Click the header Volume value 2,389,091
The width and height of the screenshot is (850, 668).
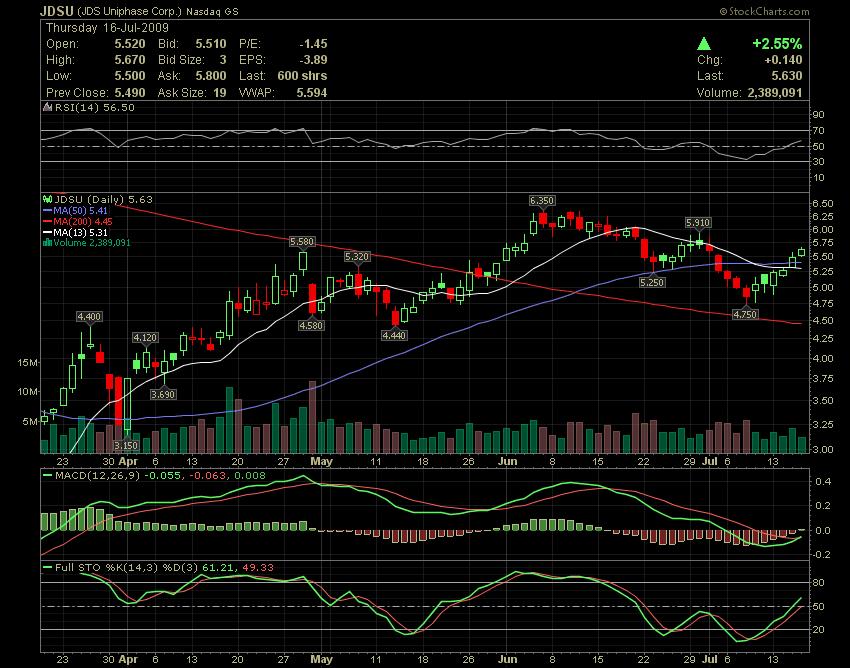775,93
